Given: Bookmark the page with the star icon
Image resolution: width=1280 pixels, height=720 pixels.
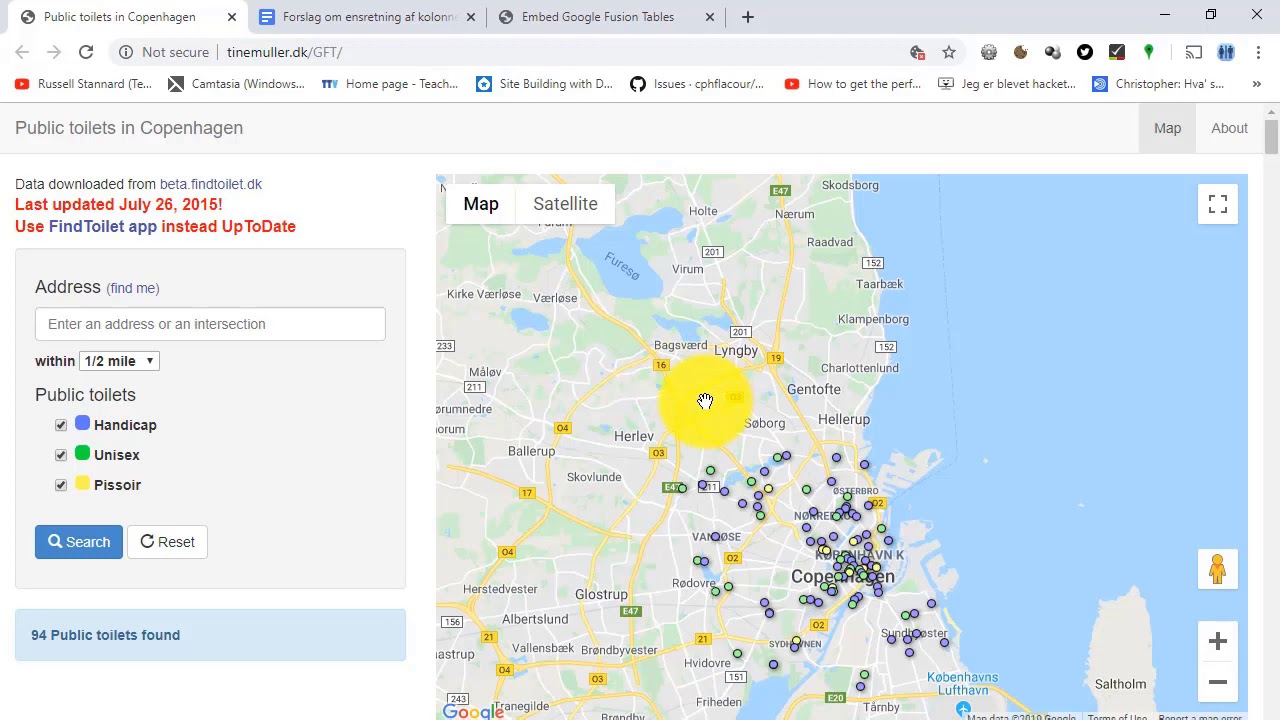Looking at the screenshot, I should (x=948, y=52).
